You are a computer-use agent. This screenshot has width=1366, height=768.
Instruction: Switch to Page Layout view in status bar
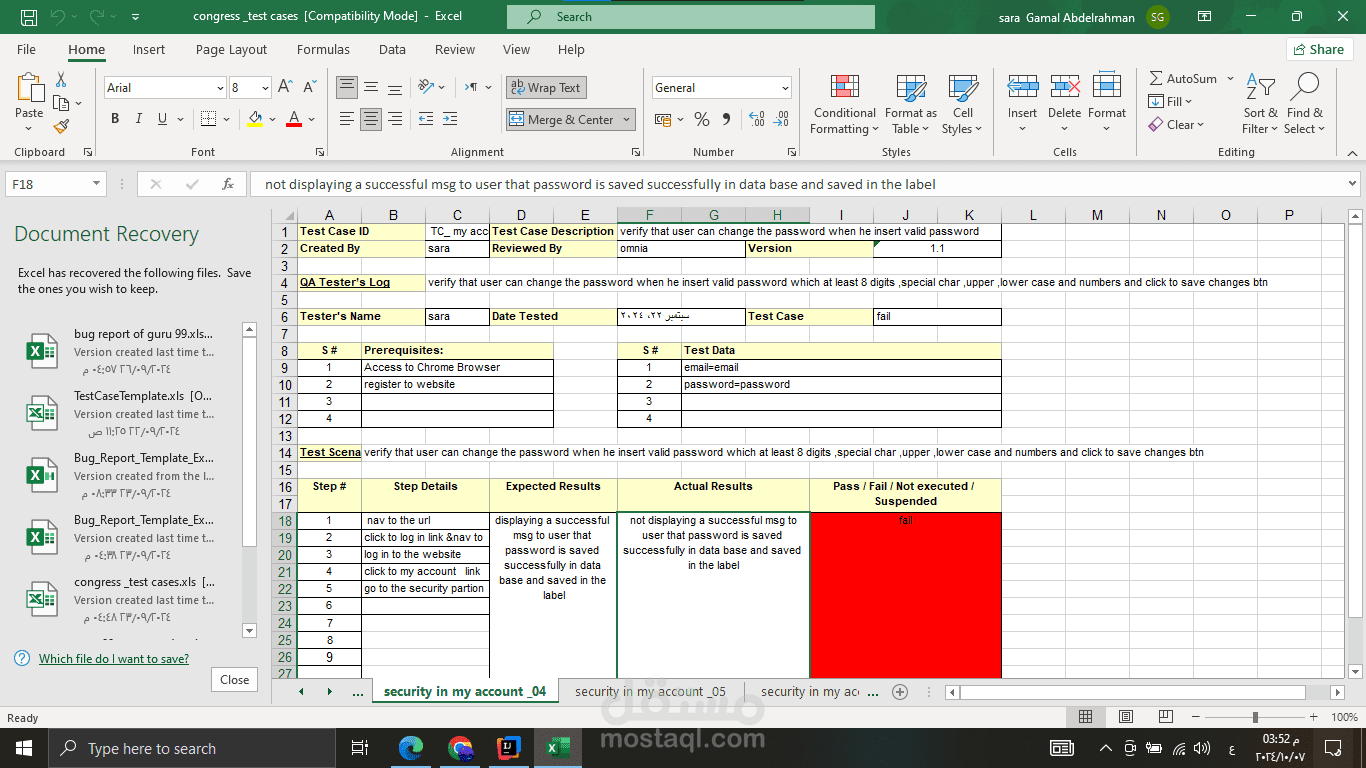[1126, 717]
